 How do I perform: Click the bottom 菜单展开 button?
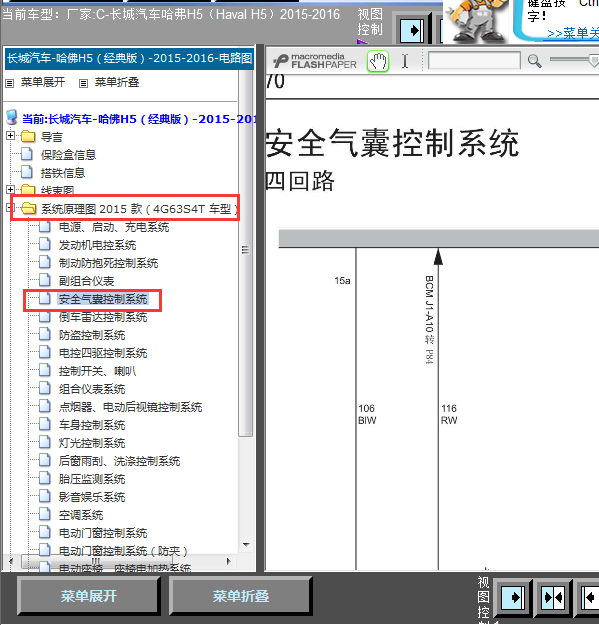tap(88, 596)
